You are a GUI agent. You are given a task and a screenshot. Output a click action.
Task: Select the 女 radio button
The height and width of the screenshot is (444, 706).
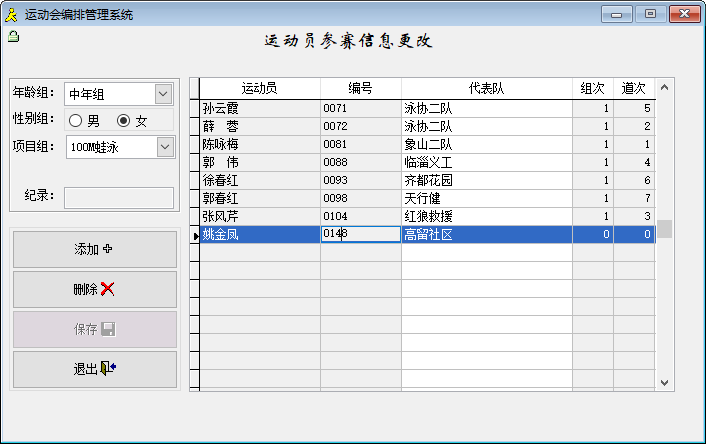coord(124,121)
